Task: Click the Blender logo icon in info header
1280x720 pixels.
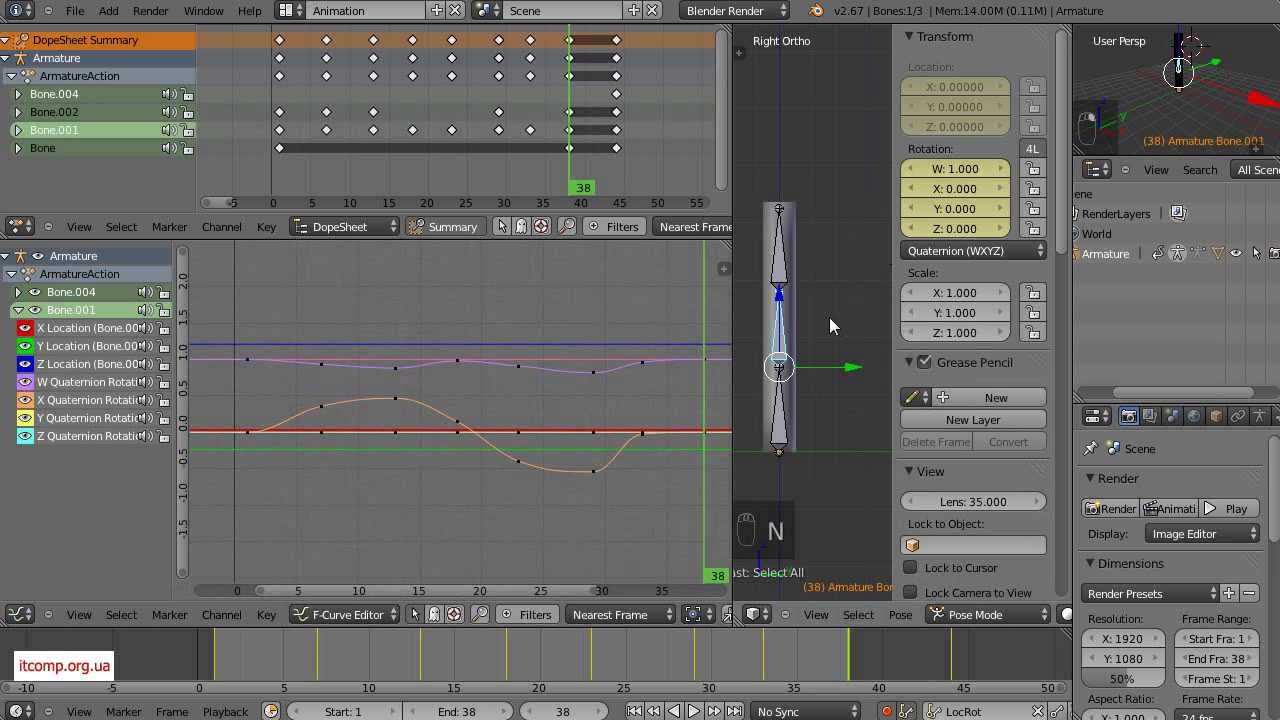Action: (816, 11)
